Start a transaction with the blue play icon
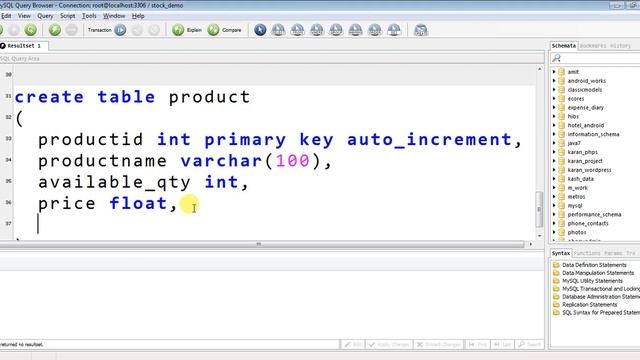Image resolution: width=640 pixels, height=360 pixels. tap(120, 30)
